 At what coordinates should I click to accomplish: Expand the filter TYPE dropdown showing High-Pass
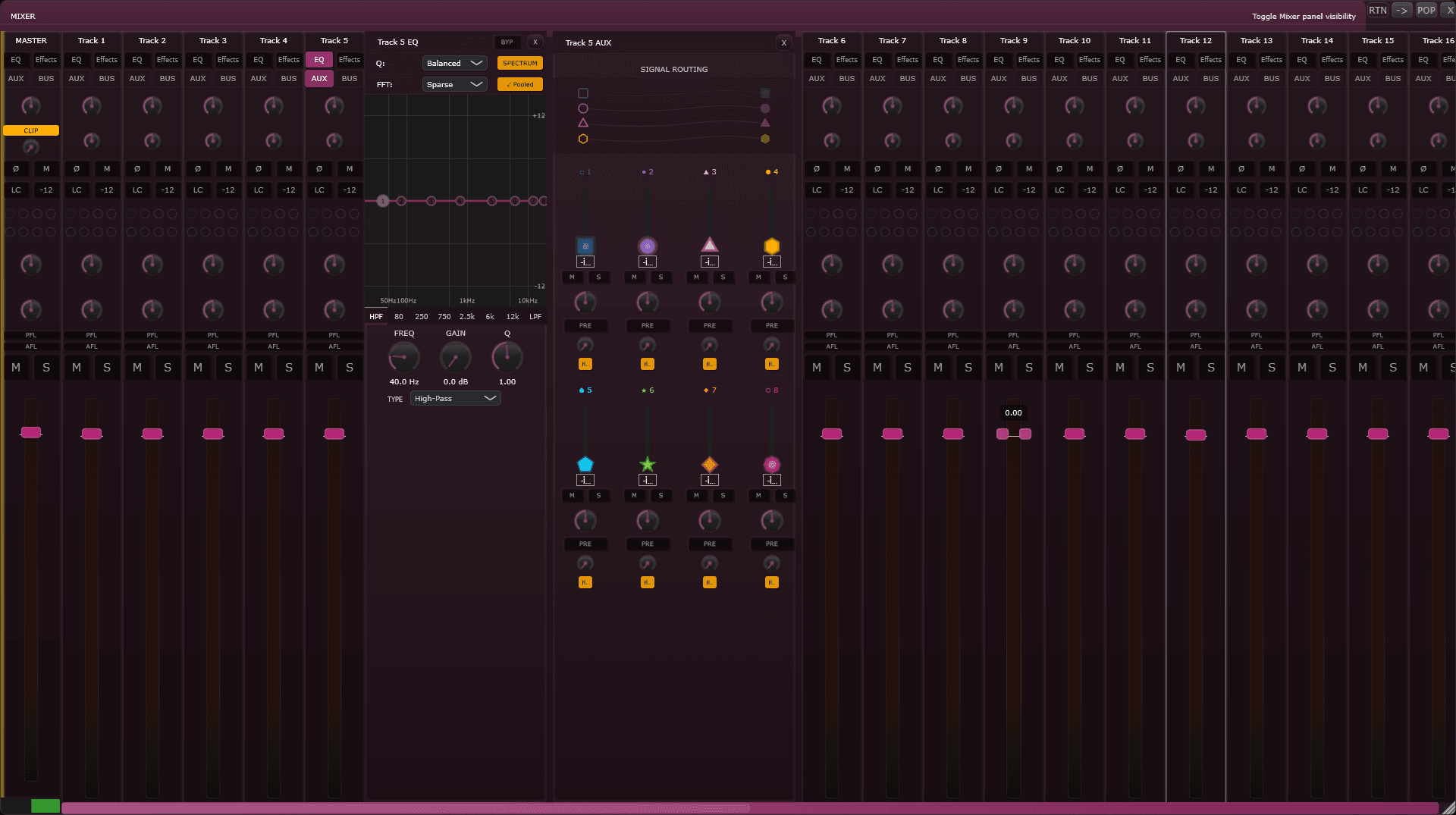point(455,398)
